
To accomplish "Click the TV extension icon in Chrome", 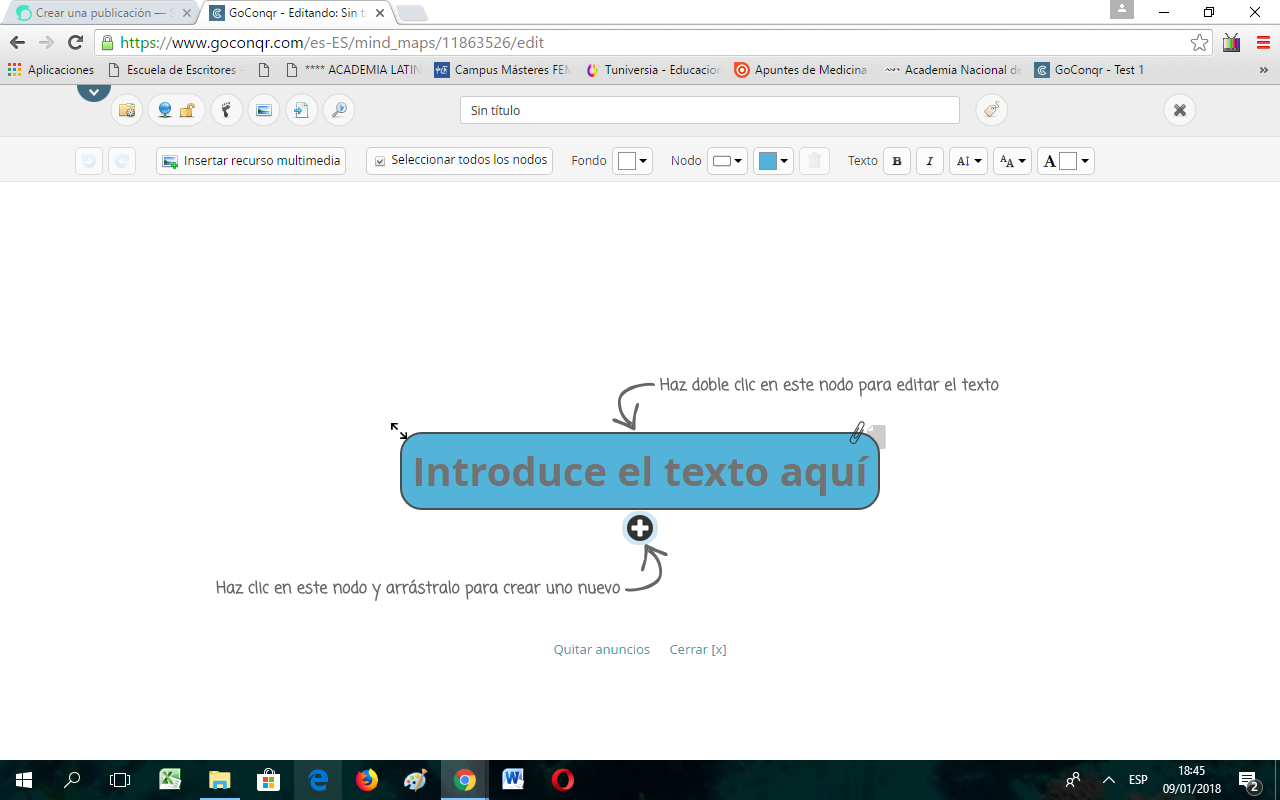I will tap(1232, 43).
